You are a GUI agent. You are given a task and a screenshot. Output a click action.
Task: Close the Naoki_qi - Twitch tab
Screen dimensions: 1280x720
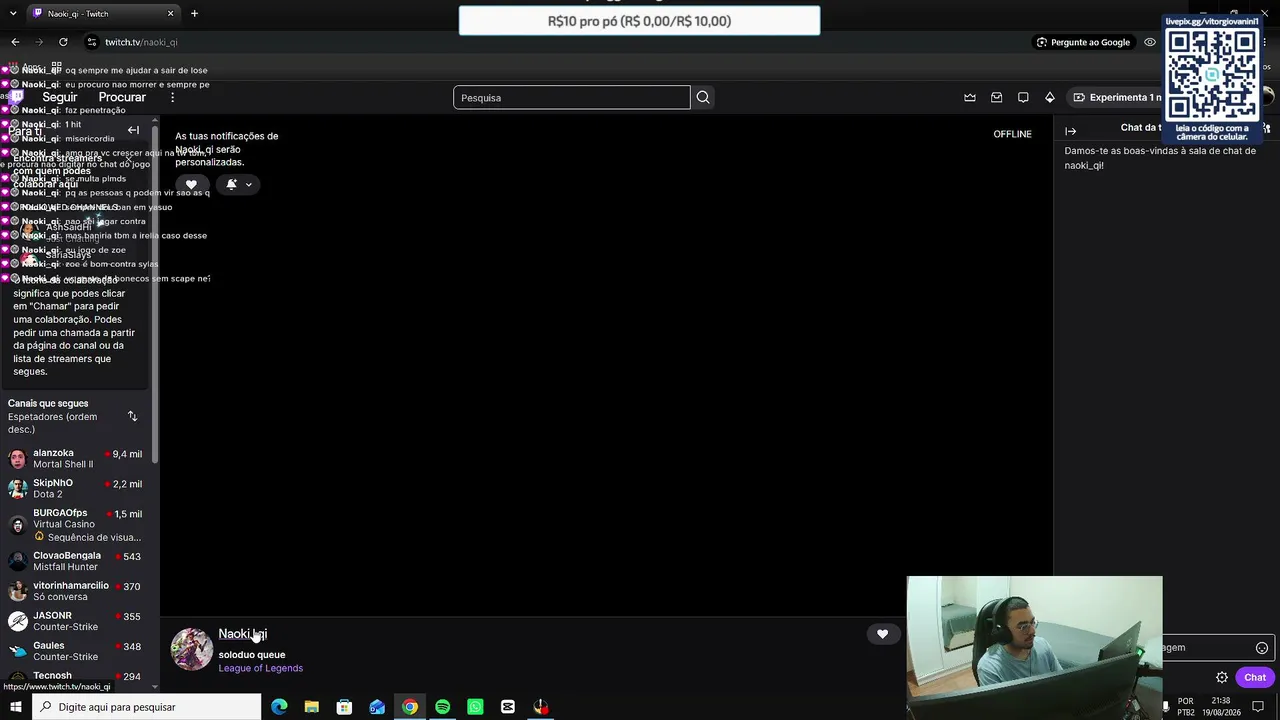point(170,14)
